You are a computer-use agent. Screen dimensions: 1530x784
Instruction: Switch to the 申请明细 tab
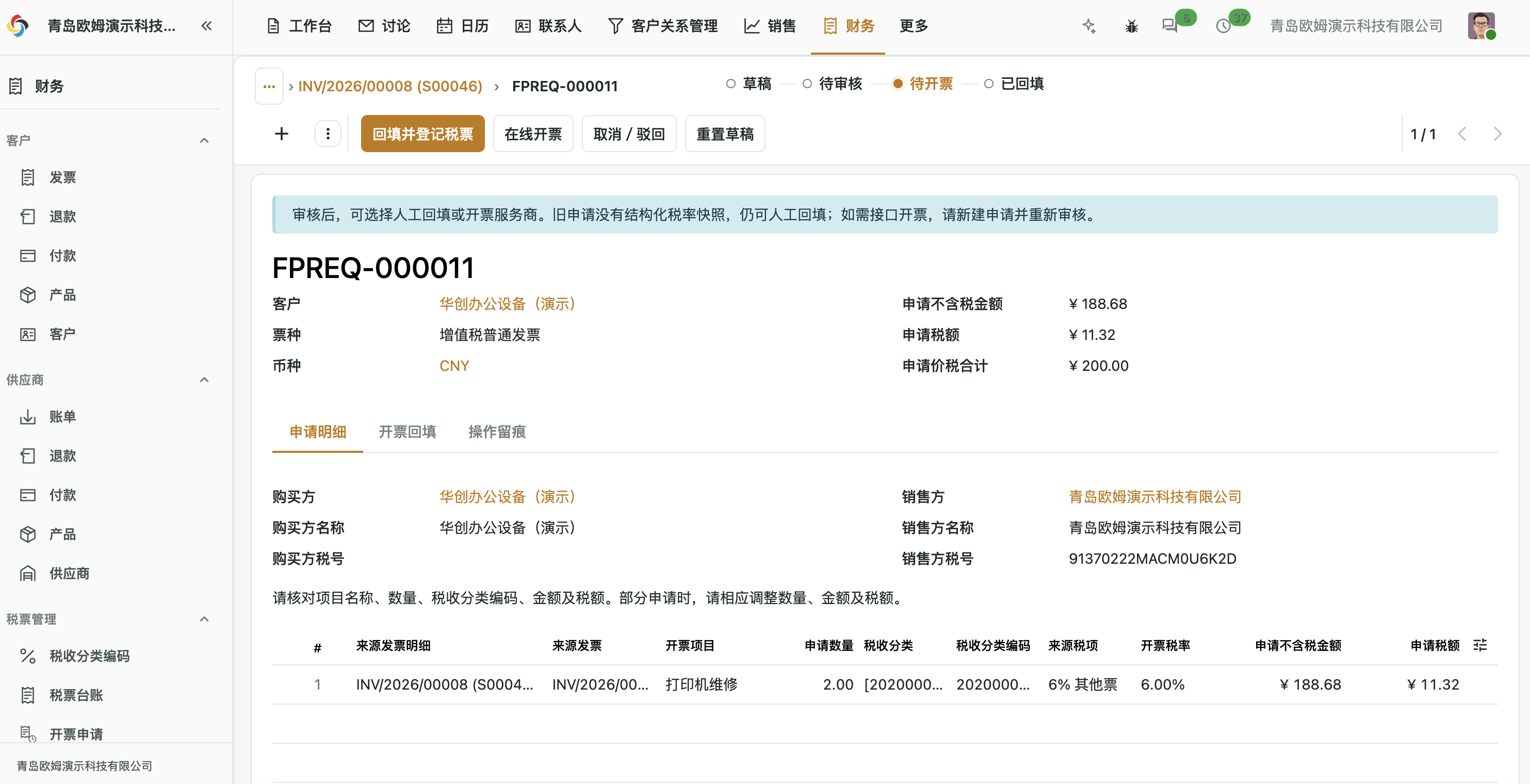[318, 432]
